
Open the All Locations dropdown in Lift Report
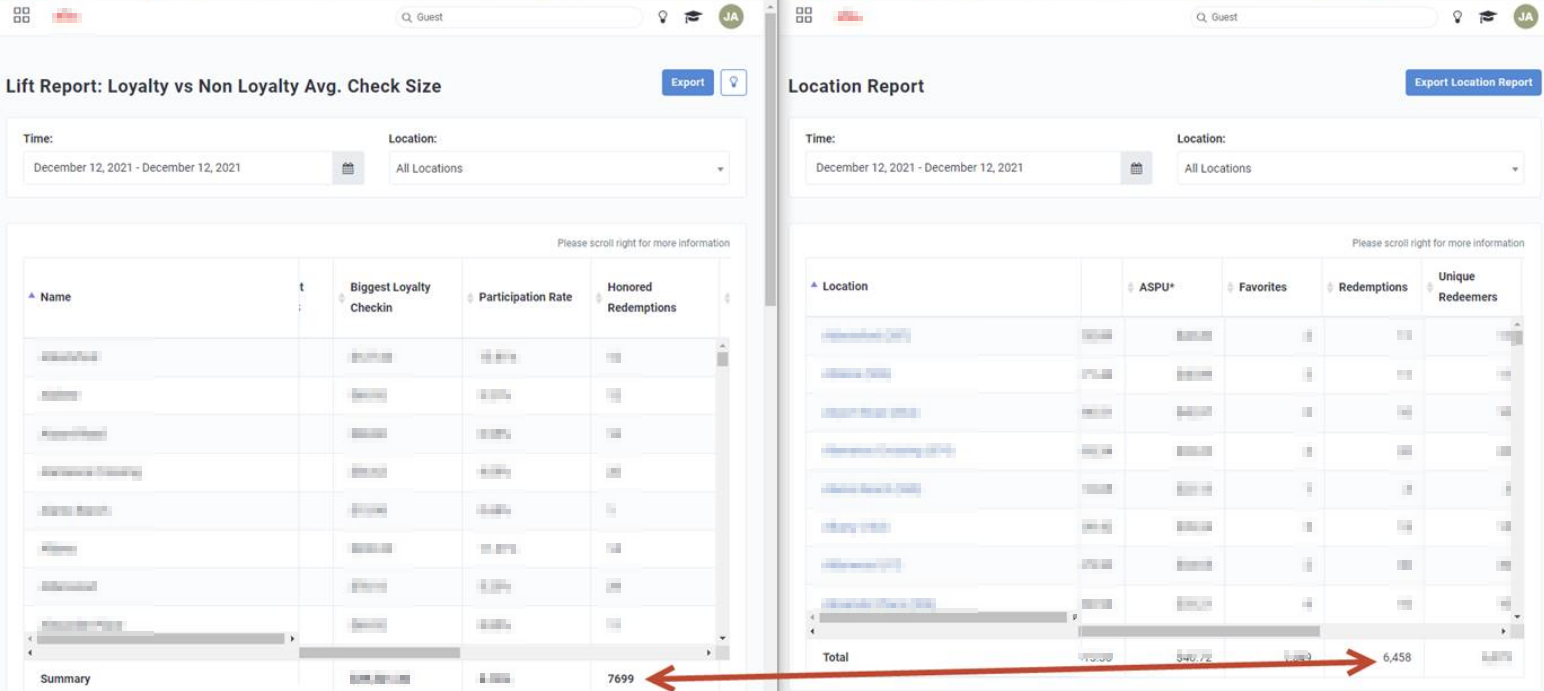click(558, 167)
